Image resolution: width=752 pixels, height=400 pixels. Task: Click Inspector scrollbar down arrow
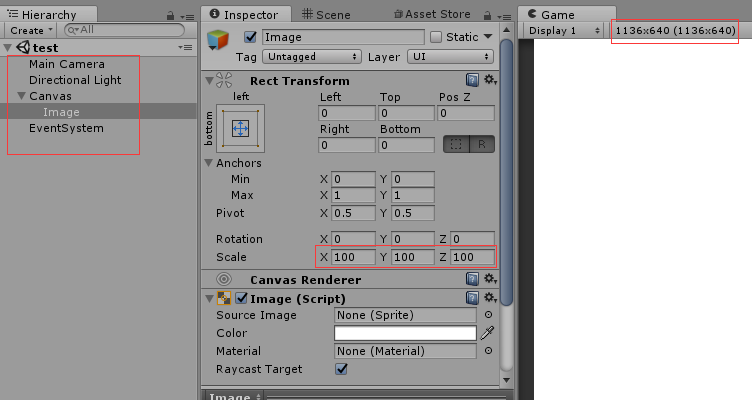click(x=506, y=380)
